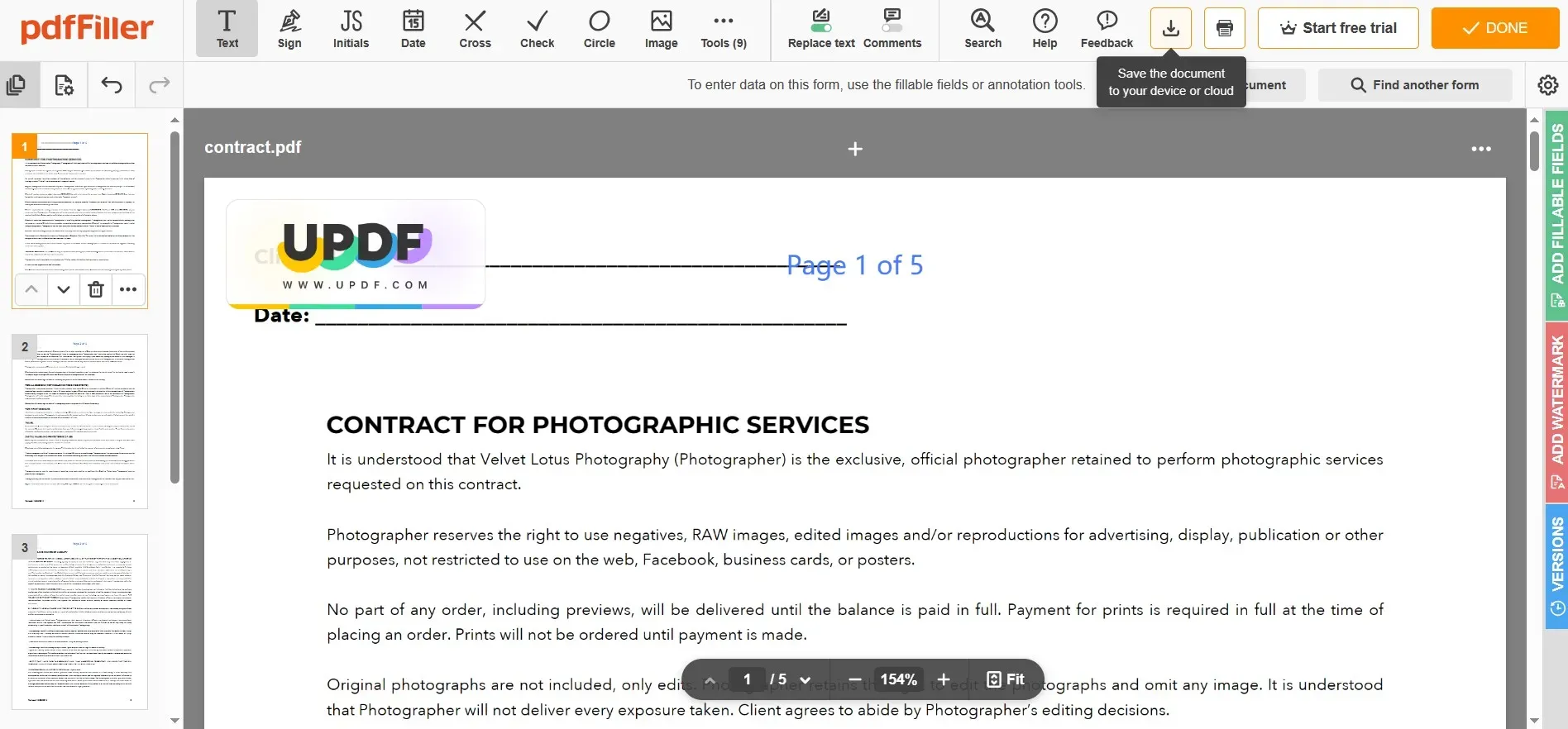
Task: Undo the last action
Action: 111,84
